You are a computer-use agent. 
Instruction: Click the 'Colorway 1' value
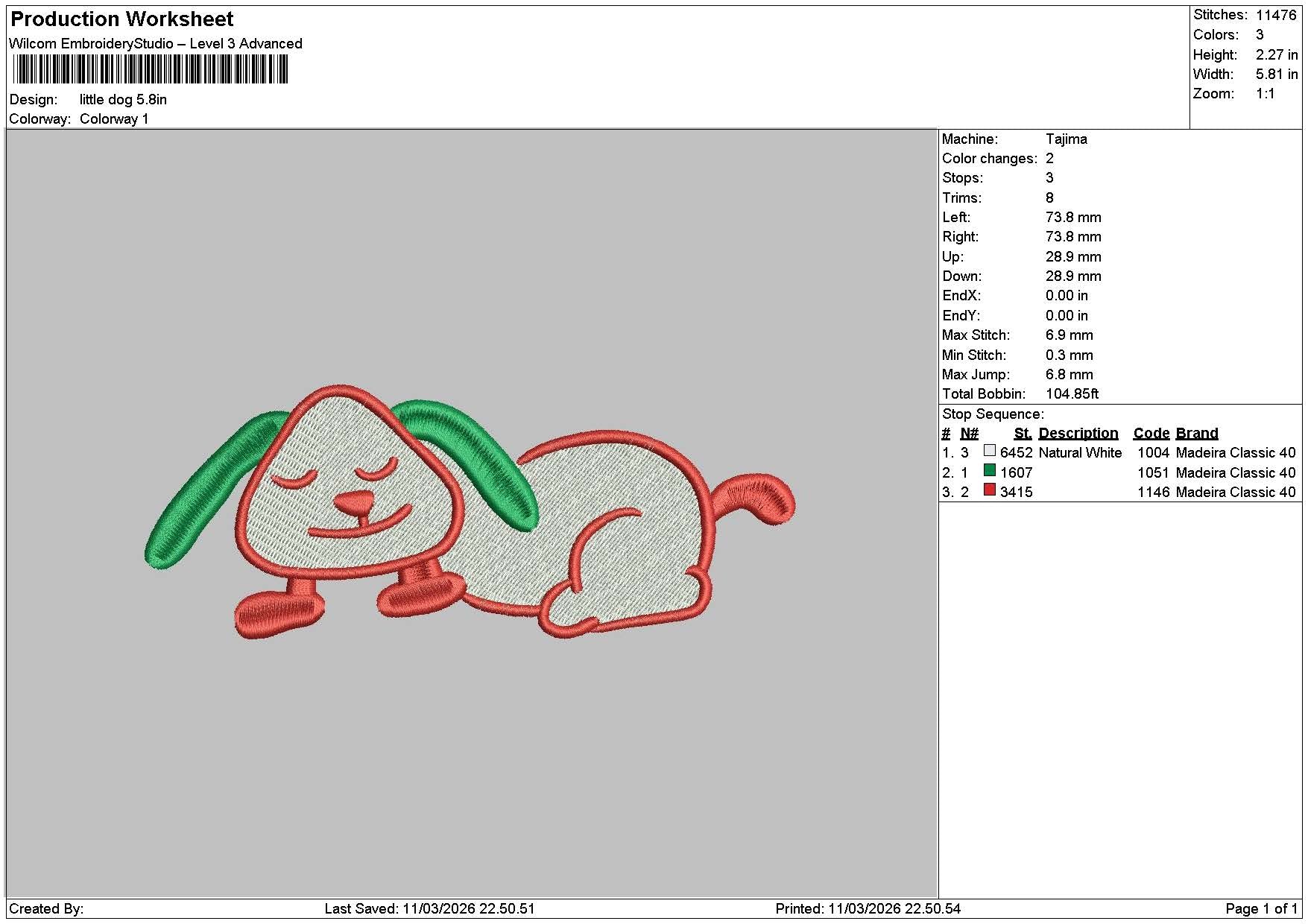point(114,118)
